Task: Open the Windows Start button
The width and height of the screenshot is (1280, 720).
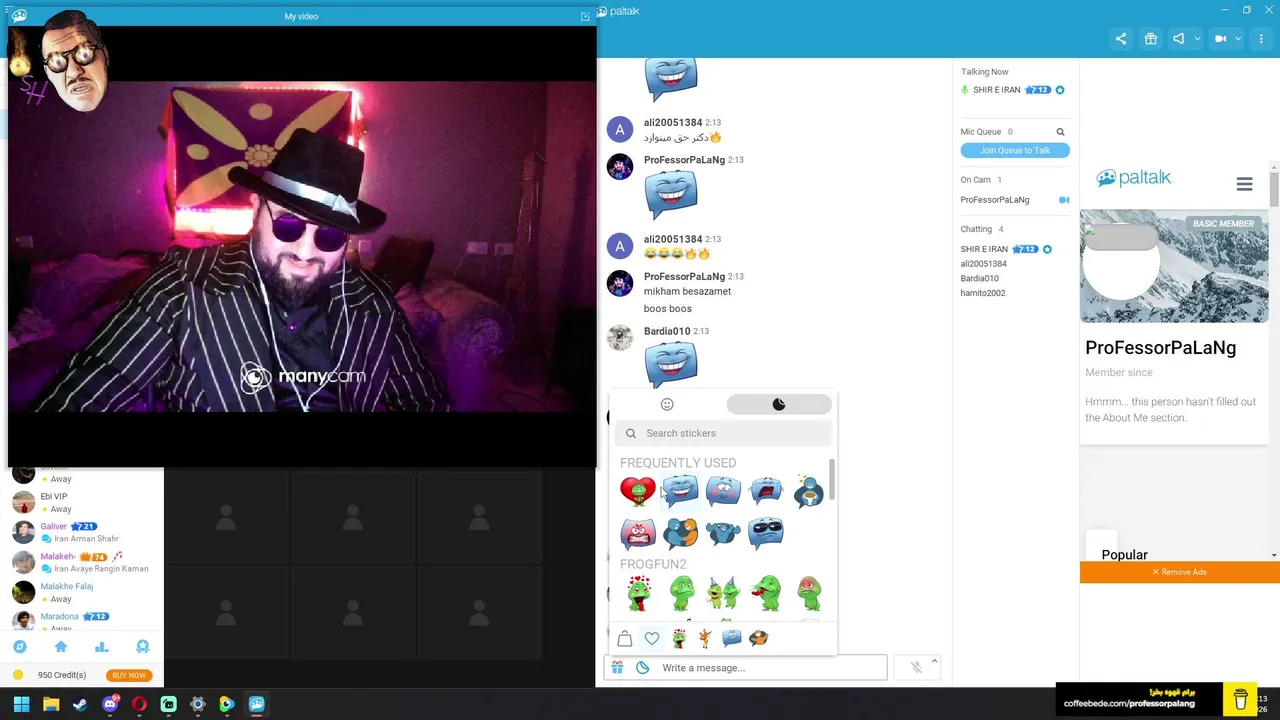Action: point(21,704)
